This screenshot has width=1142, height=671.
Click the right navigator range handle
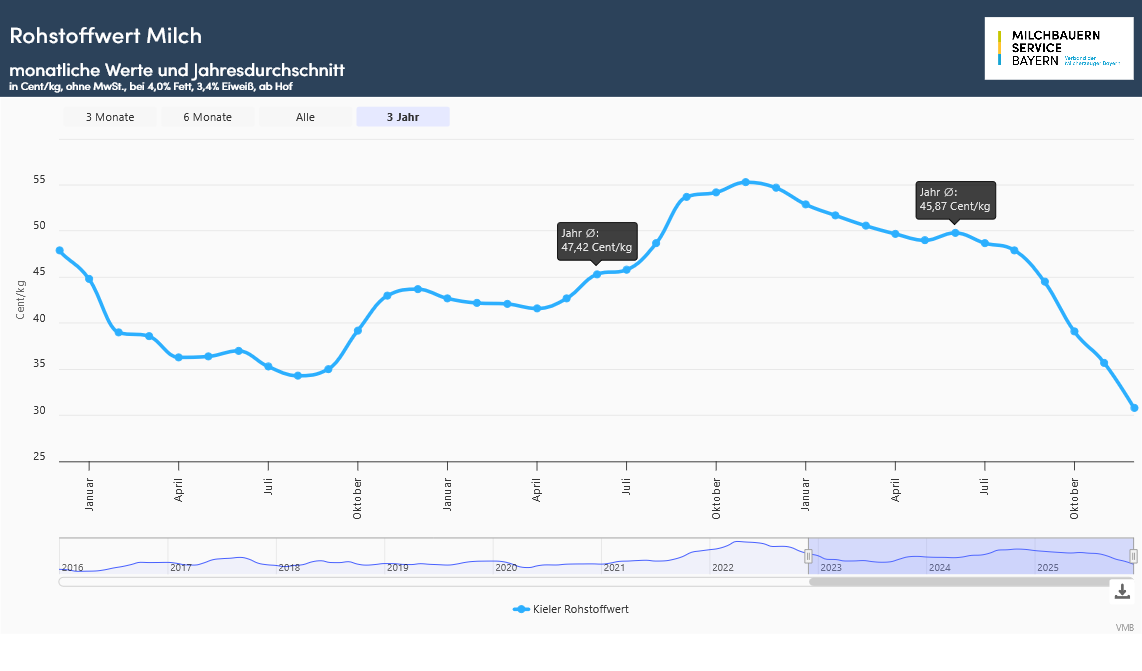coord(1133,556)
